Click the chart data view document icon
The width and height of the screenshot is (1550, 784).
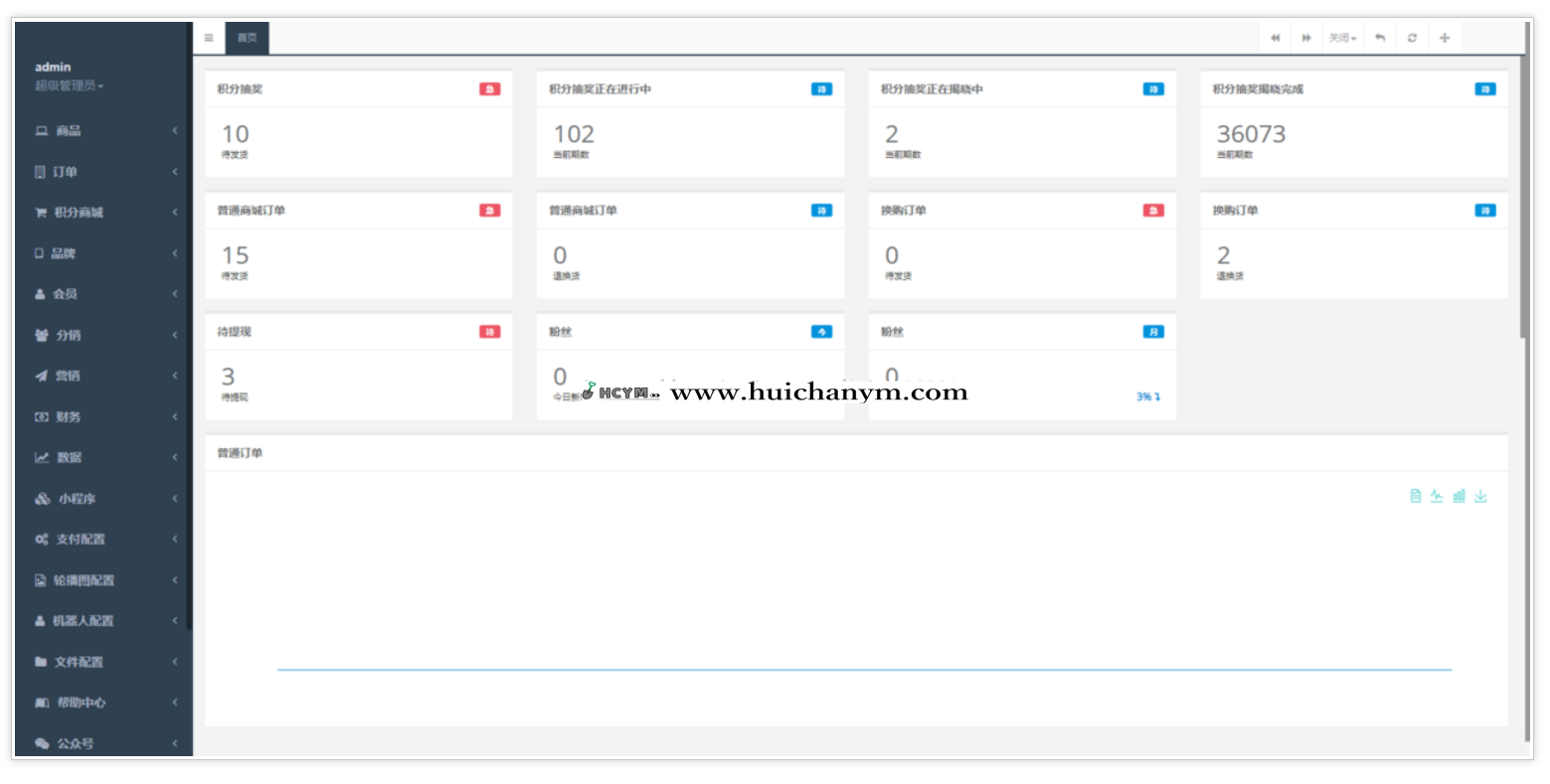pyautogui.click(x=1416, y=496)
